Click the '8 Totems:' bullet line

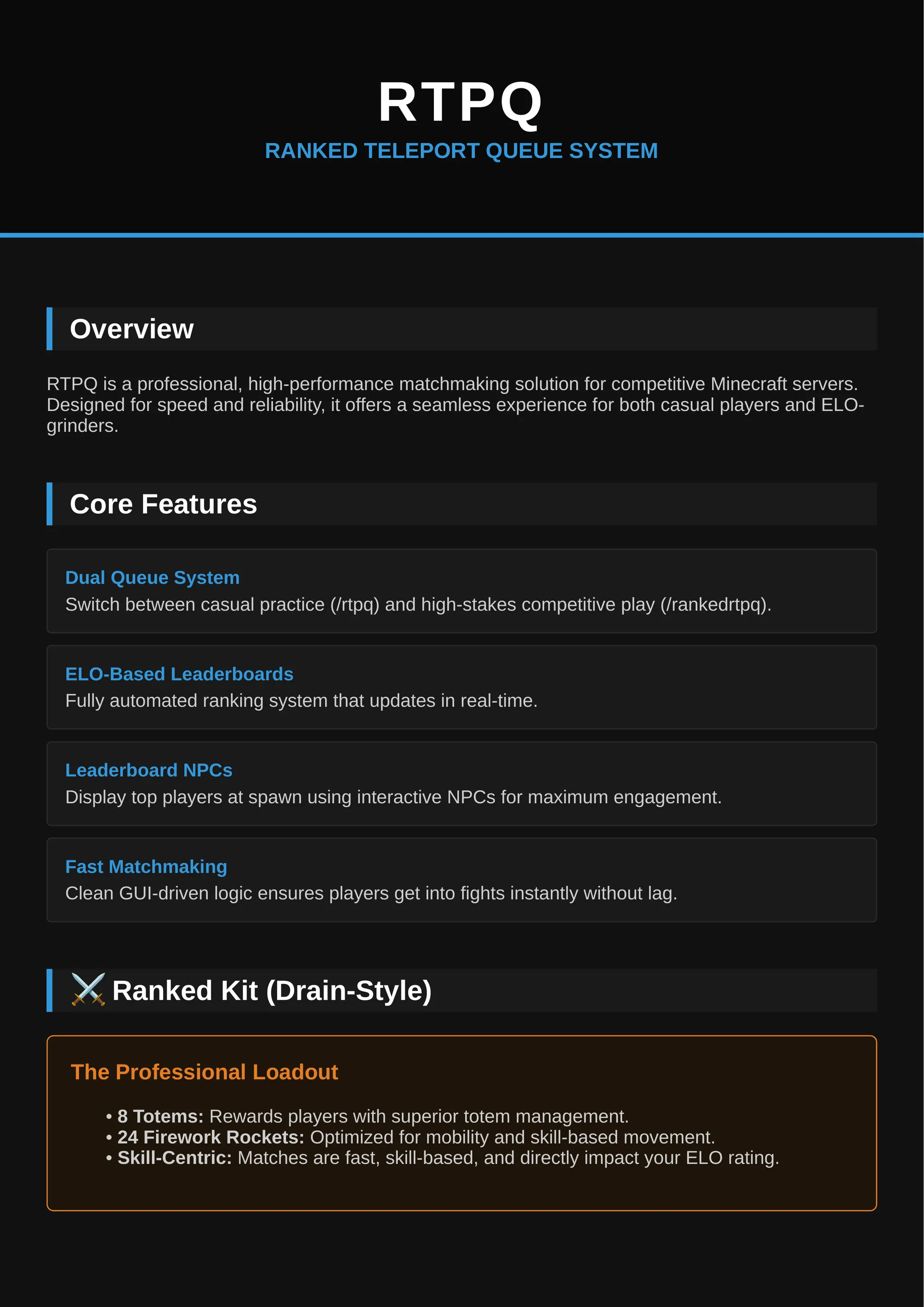(x=368, y=1116)
